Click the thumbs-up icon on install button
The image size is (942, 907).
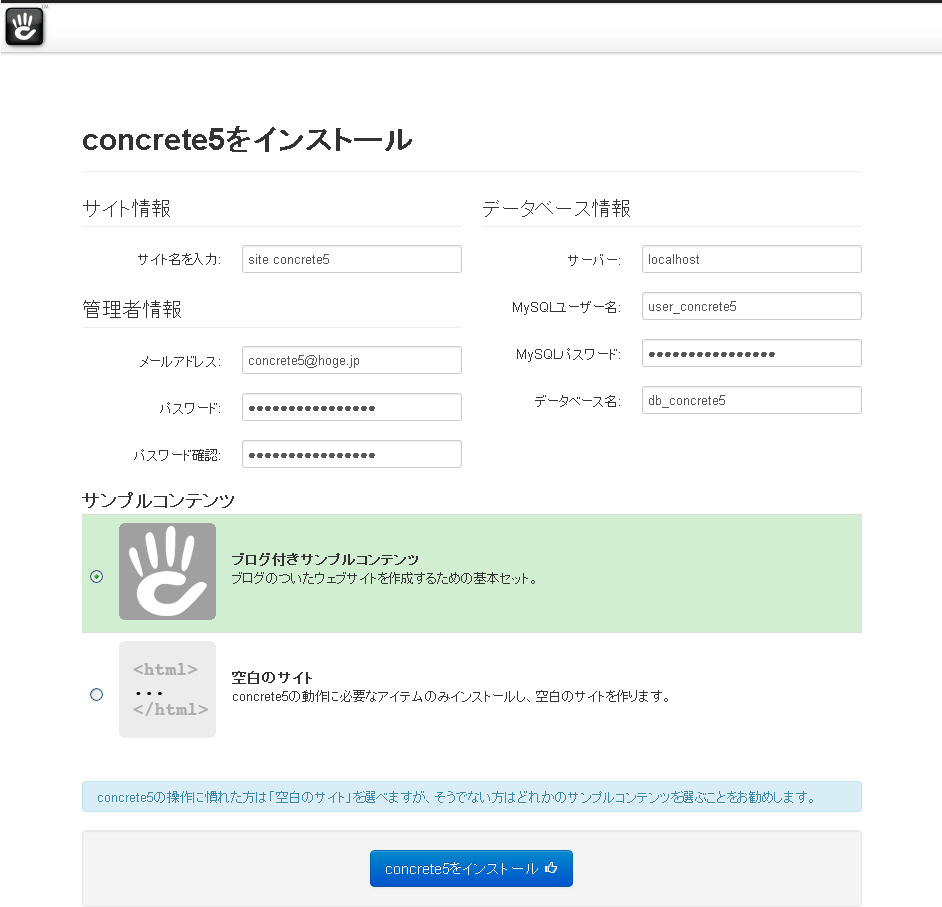(551, 869)
